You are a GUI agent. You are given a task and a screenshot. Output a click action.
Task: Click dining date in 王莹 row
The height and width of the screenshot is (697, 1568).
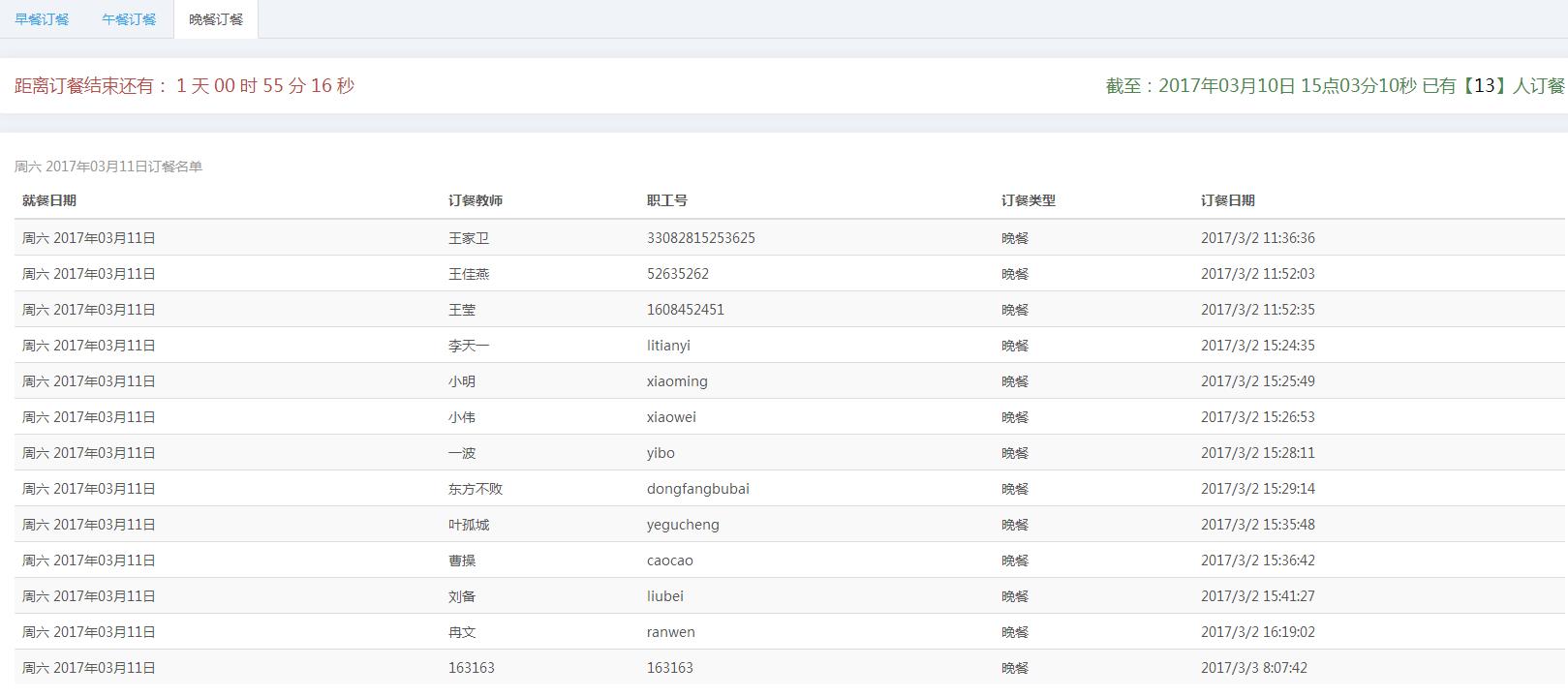pos(89,310)
